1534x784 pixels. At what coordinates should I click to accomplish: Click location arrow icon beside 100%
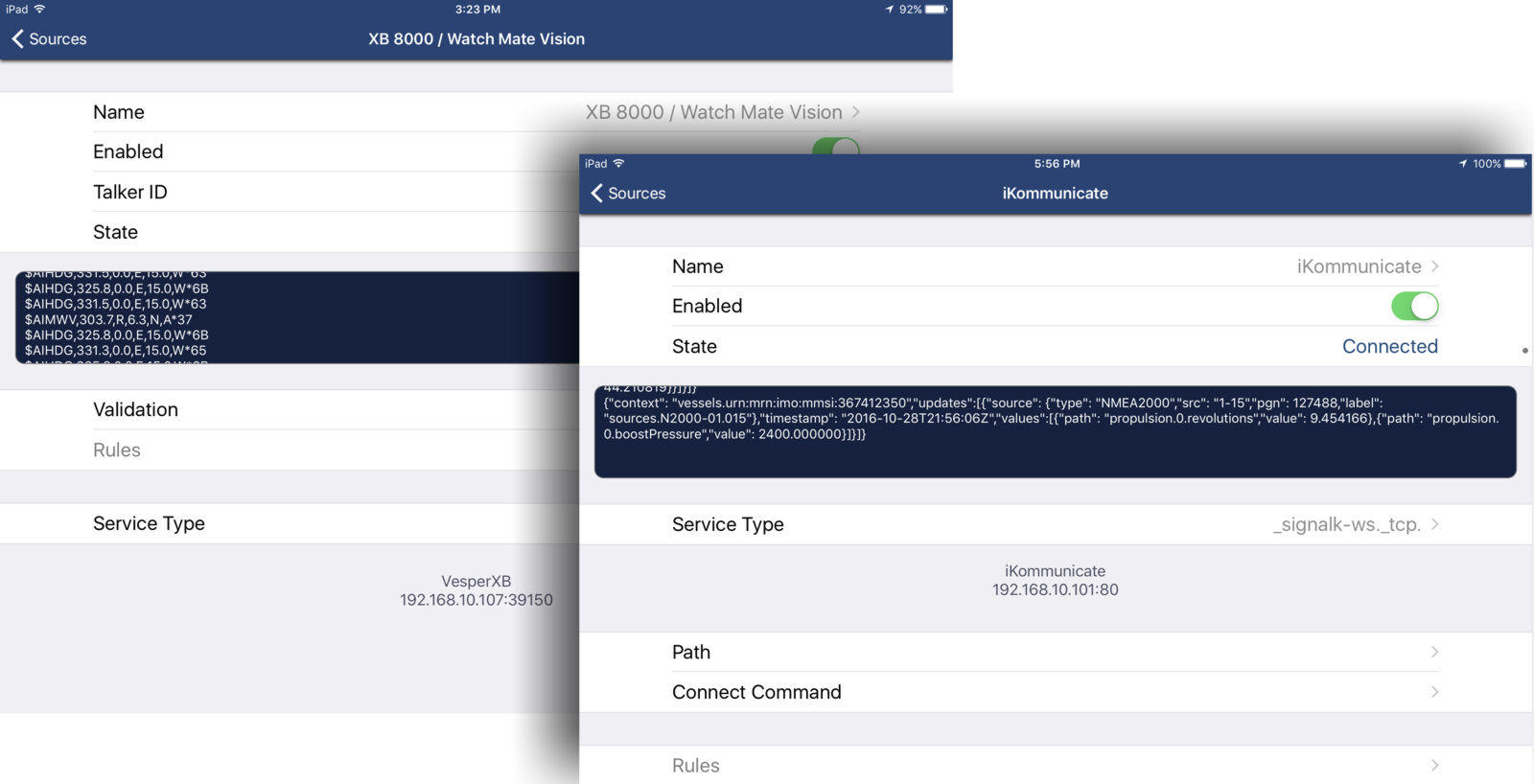(1463, 164)
